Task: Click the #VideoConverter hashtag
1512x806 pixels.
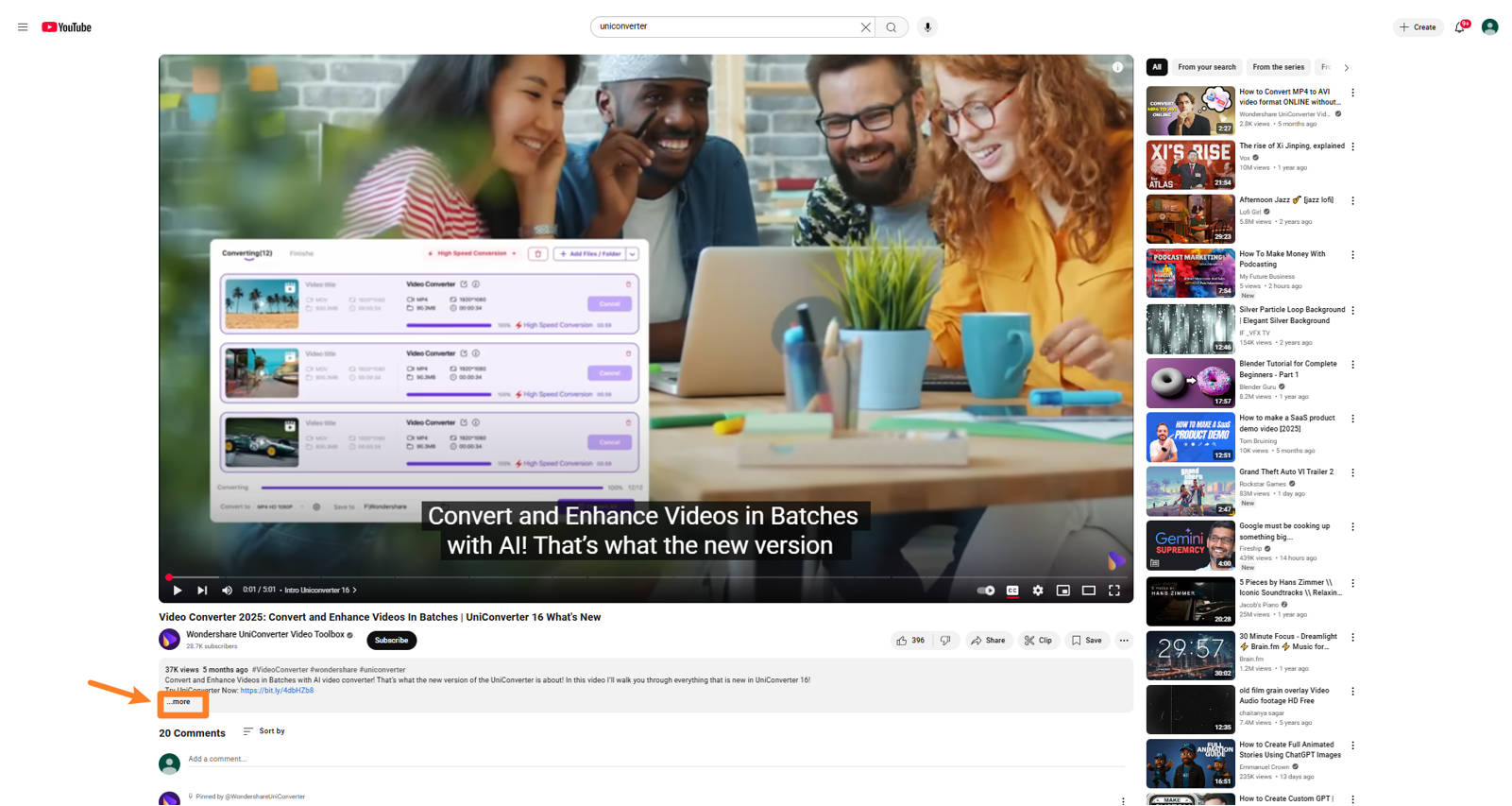Action: point(280,670)
